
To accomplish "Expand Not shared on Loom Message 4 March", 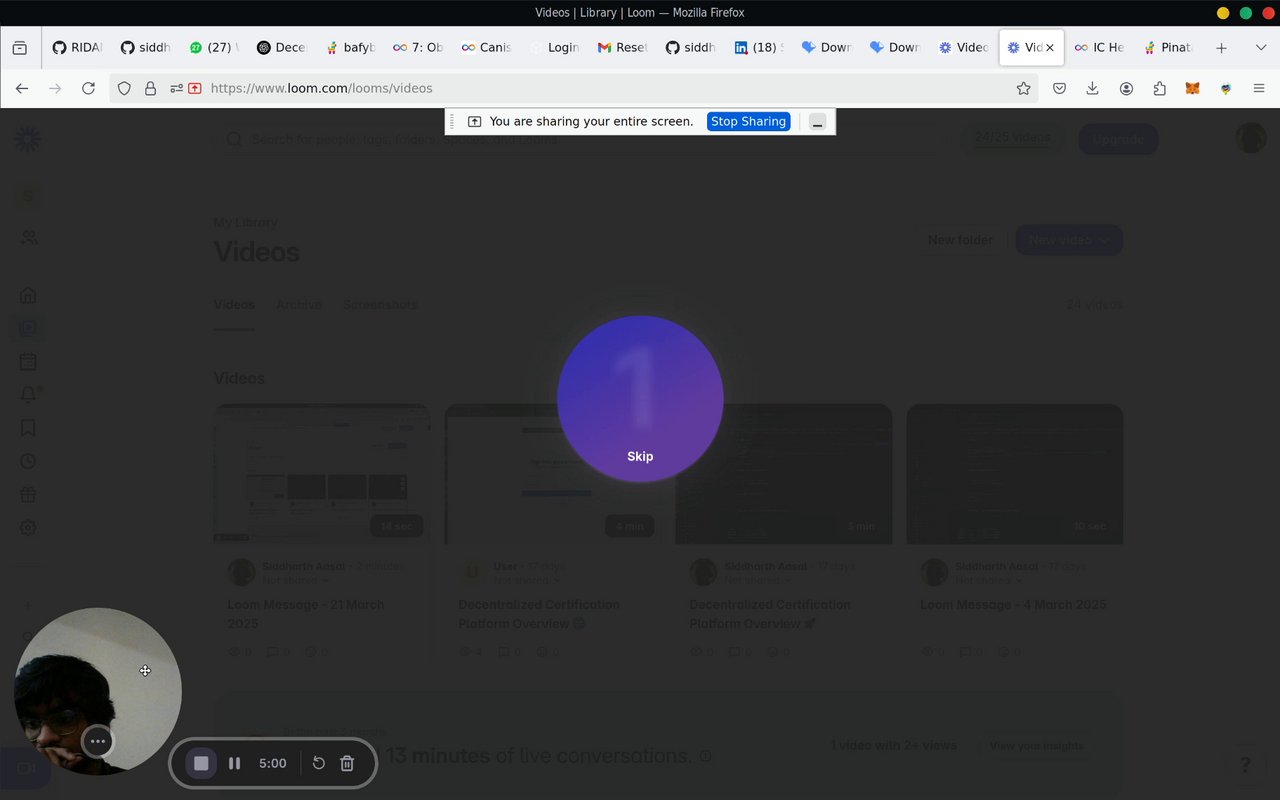I will tap(989, 580).
